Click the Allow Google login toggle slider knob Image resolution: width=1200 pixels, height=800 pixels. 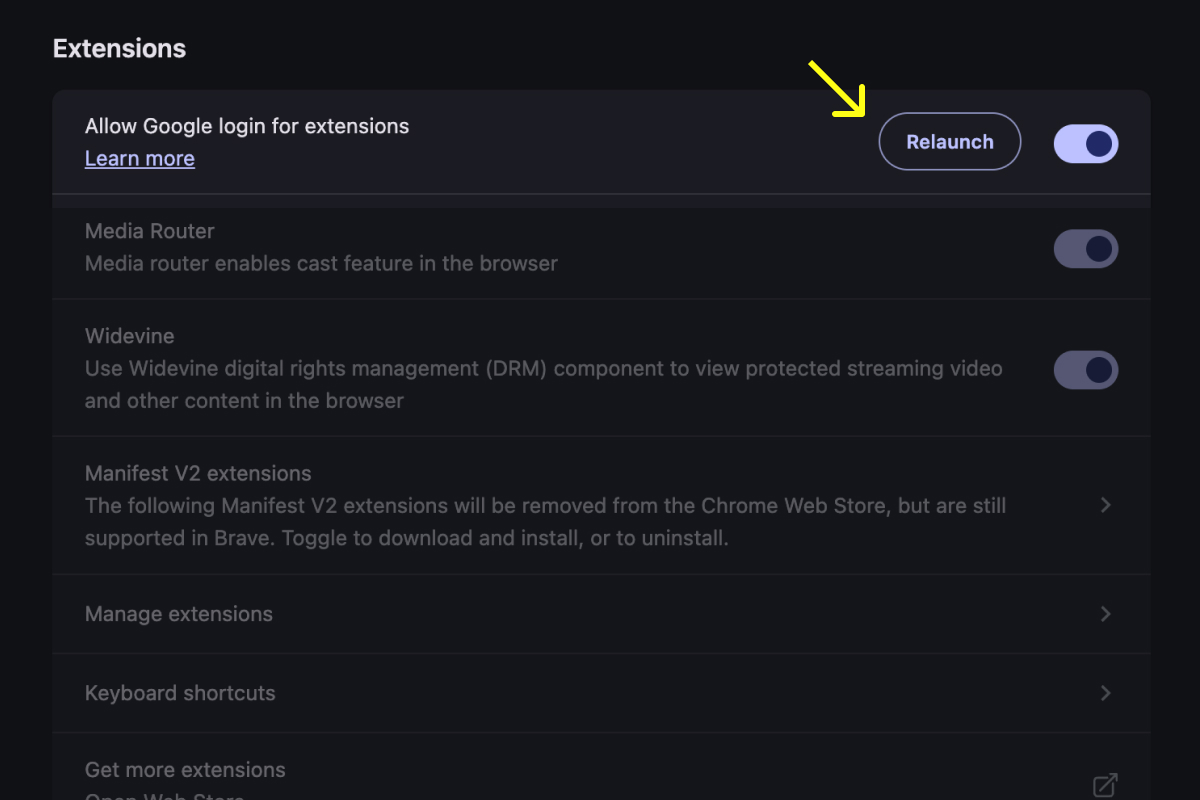click(x=1098, y=143)
